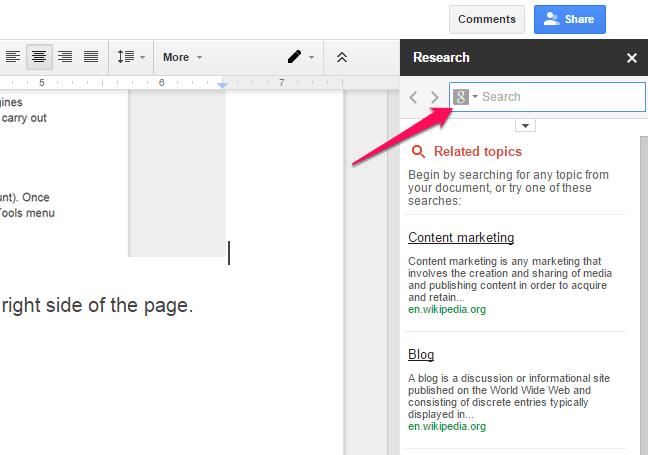
Task: Click the left align icon
Action: coord(13,57)
